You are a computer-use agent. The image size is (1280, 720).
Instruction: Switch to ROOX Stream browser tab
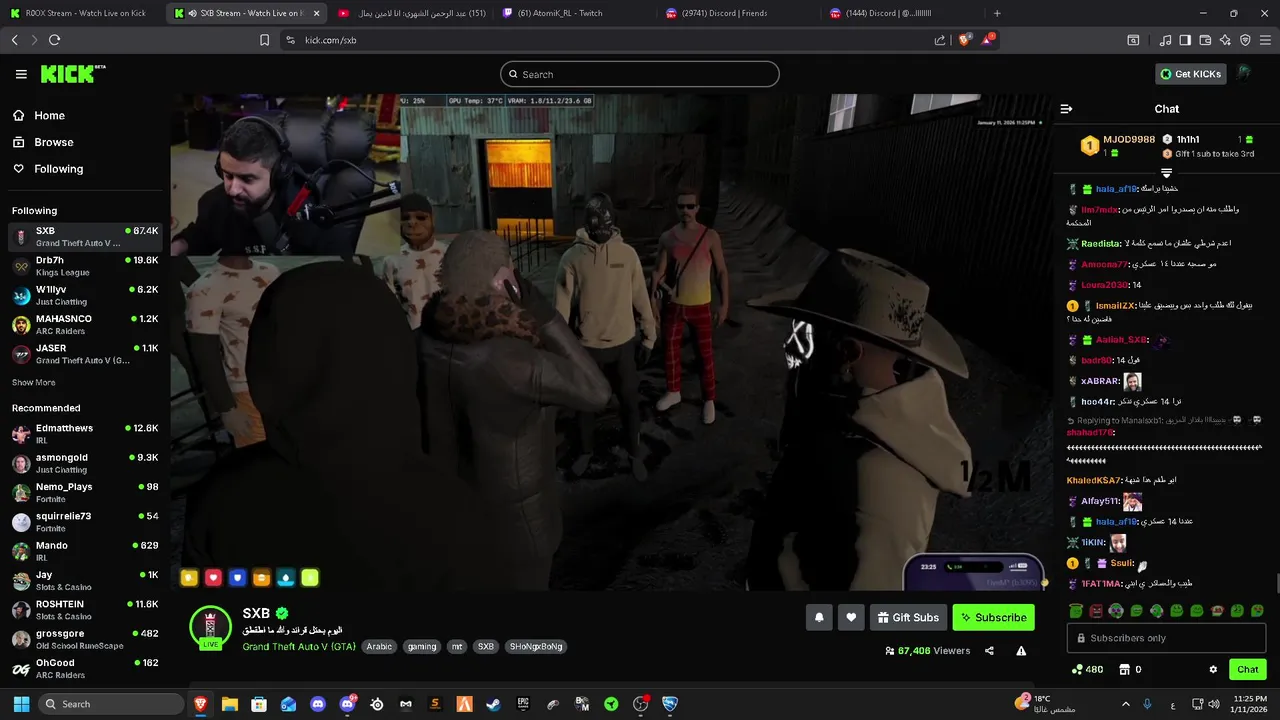pyautogui.click(x=78, y=13)
